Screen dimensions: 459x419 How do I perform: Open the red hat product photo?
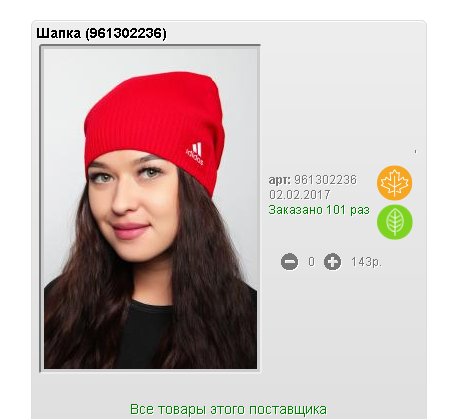tap(150, 208)
